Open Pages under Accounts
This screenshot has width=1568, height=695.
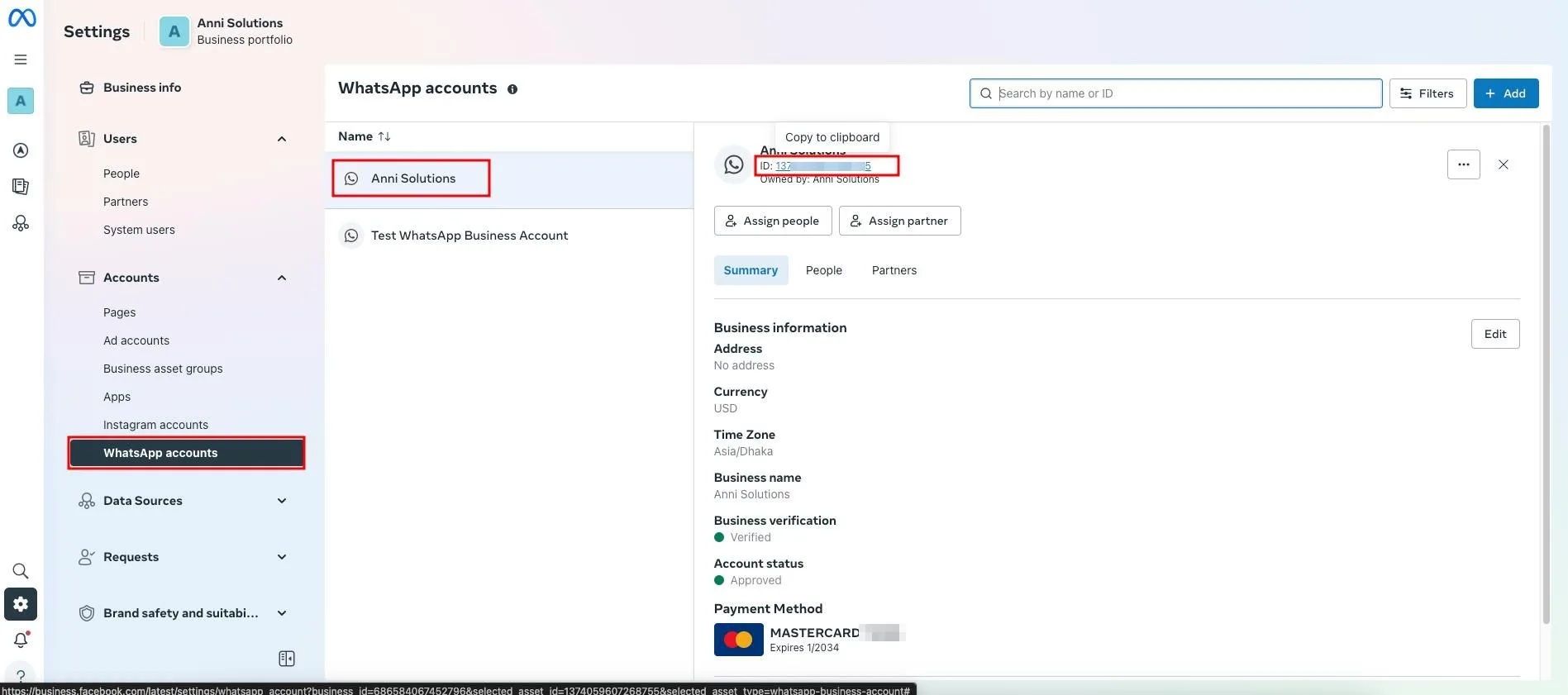(x=120, y=312)
